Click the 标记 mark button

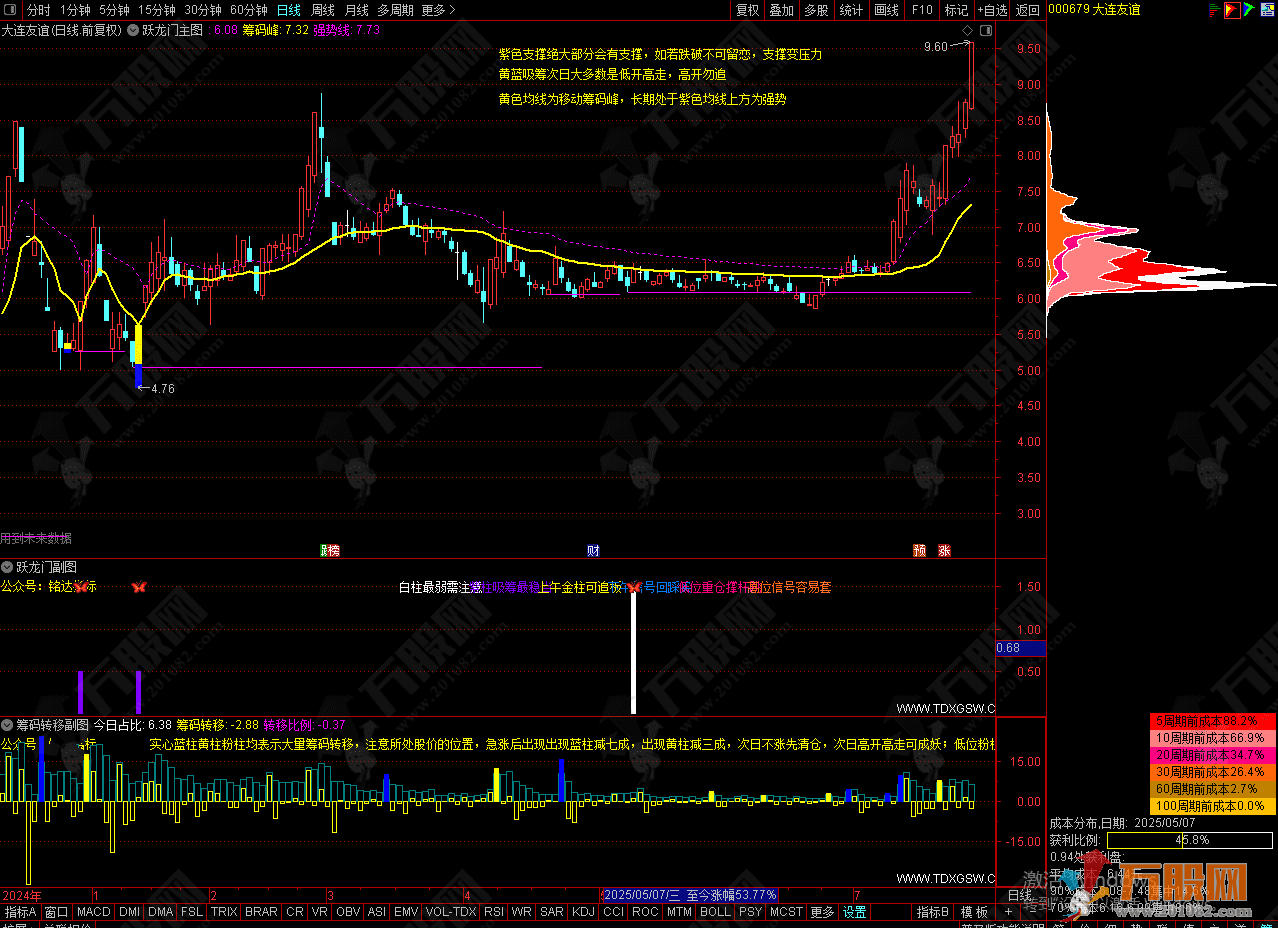point(956,10)
